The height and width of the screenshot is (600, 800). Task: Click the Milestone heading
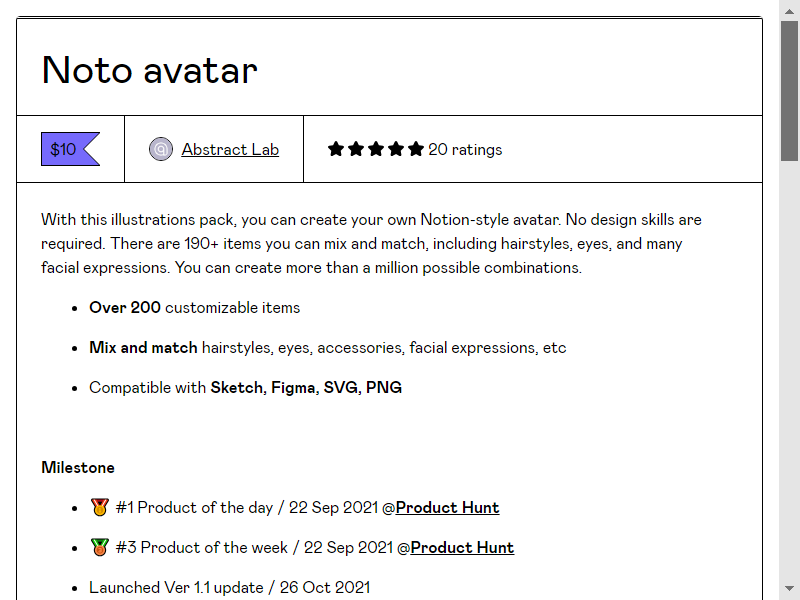(x=78, y=467)
